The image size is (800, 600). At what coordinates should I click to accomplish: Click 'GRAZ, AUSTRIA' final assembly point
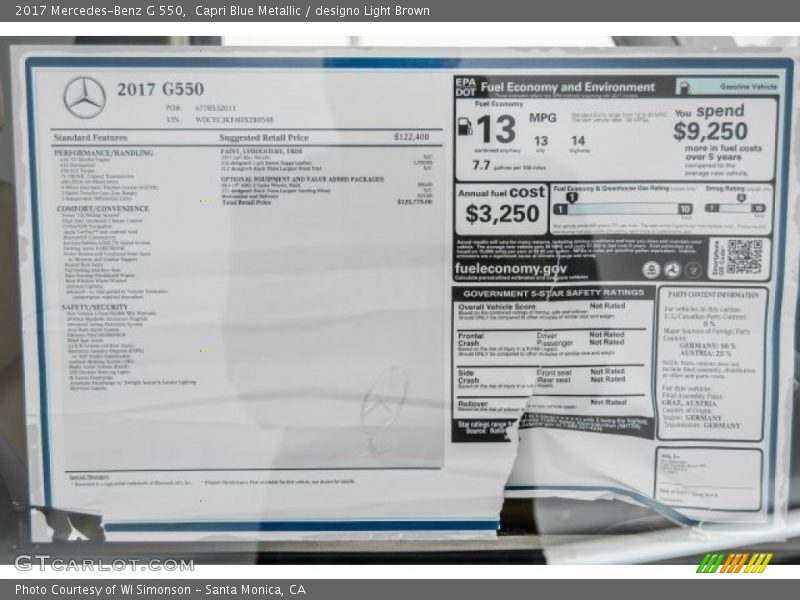tap(689, 403)
